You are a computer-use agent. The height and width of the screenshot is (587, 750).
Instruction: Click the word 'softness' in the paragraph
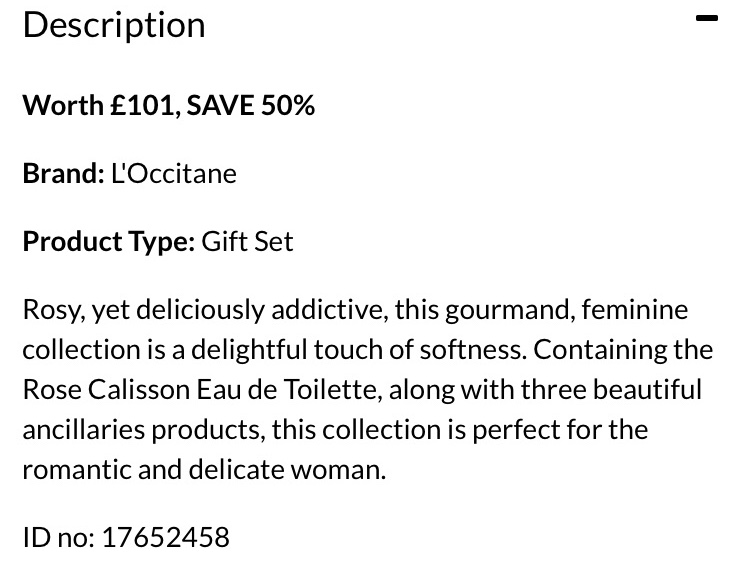(x=463, y=349)
